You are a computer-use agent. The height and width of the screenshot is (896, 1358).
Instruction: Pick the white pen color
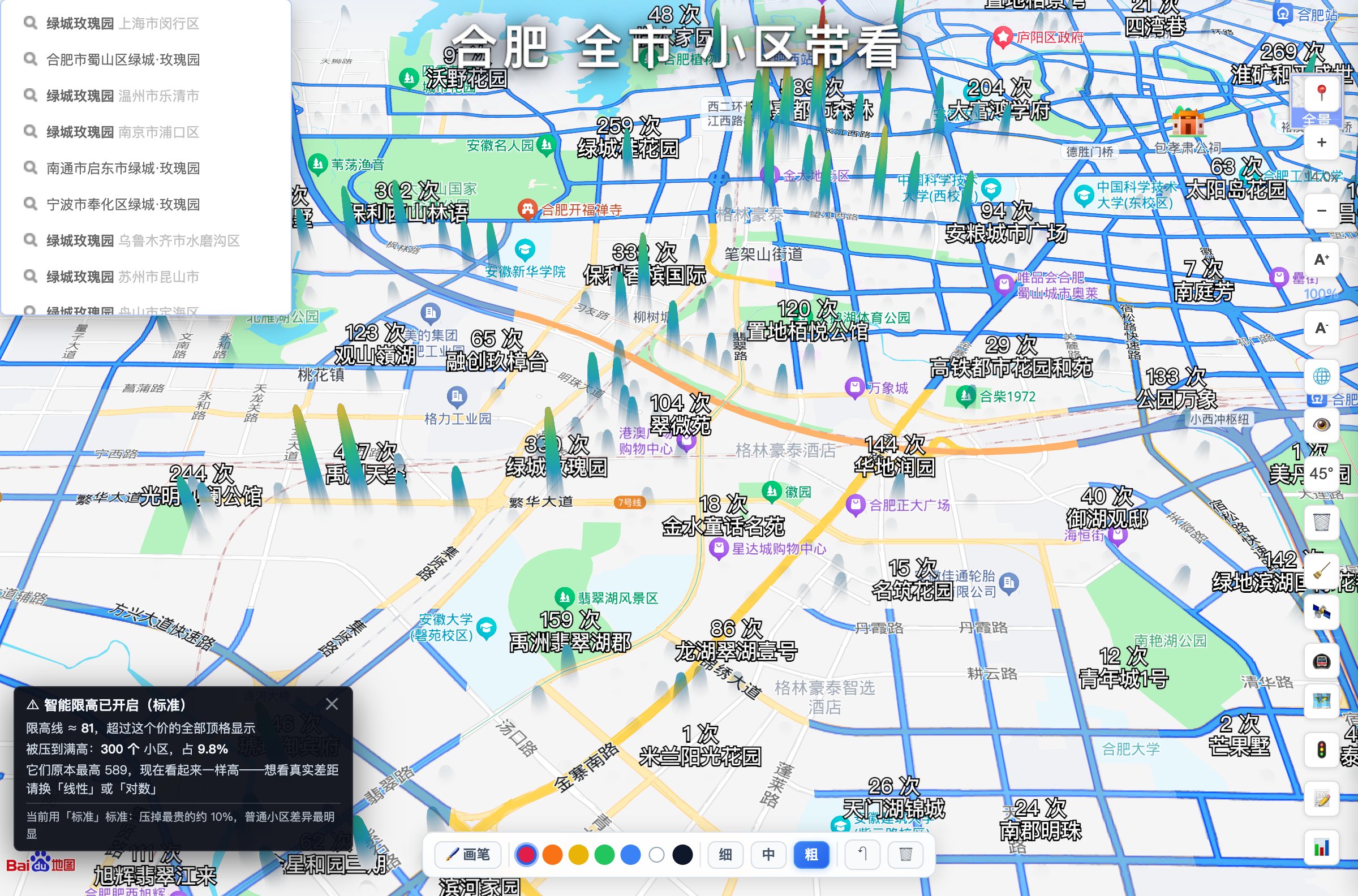657,855
